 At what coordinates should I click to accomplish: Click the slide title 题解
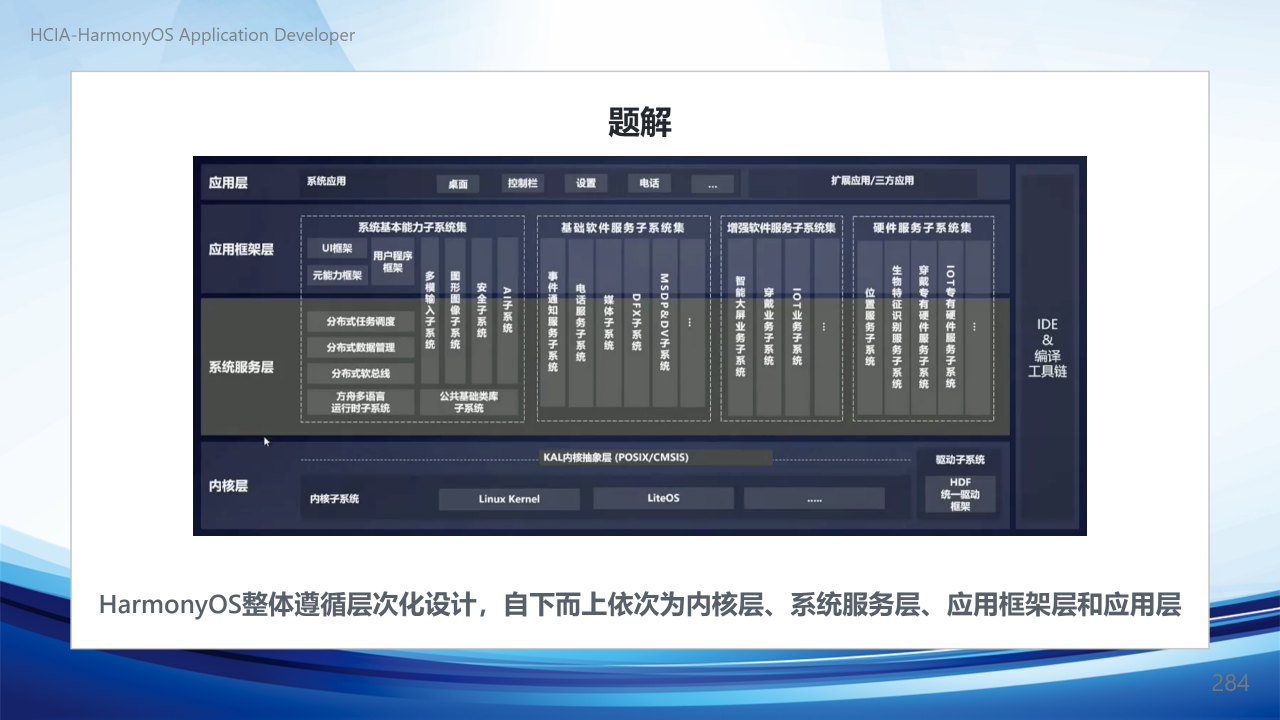click(640, 122)
